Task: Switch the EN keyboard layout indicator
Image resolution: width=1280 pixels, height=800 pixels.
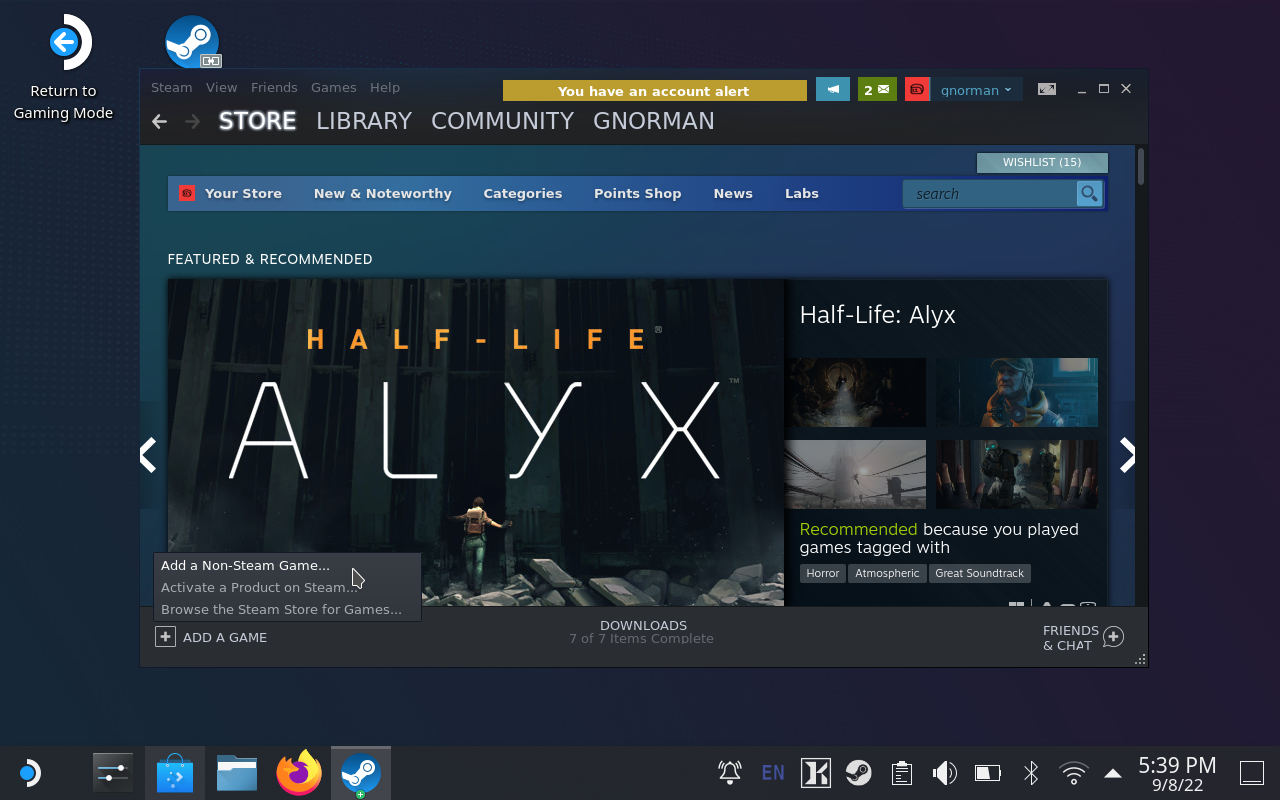Action: tap(773, 772)
